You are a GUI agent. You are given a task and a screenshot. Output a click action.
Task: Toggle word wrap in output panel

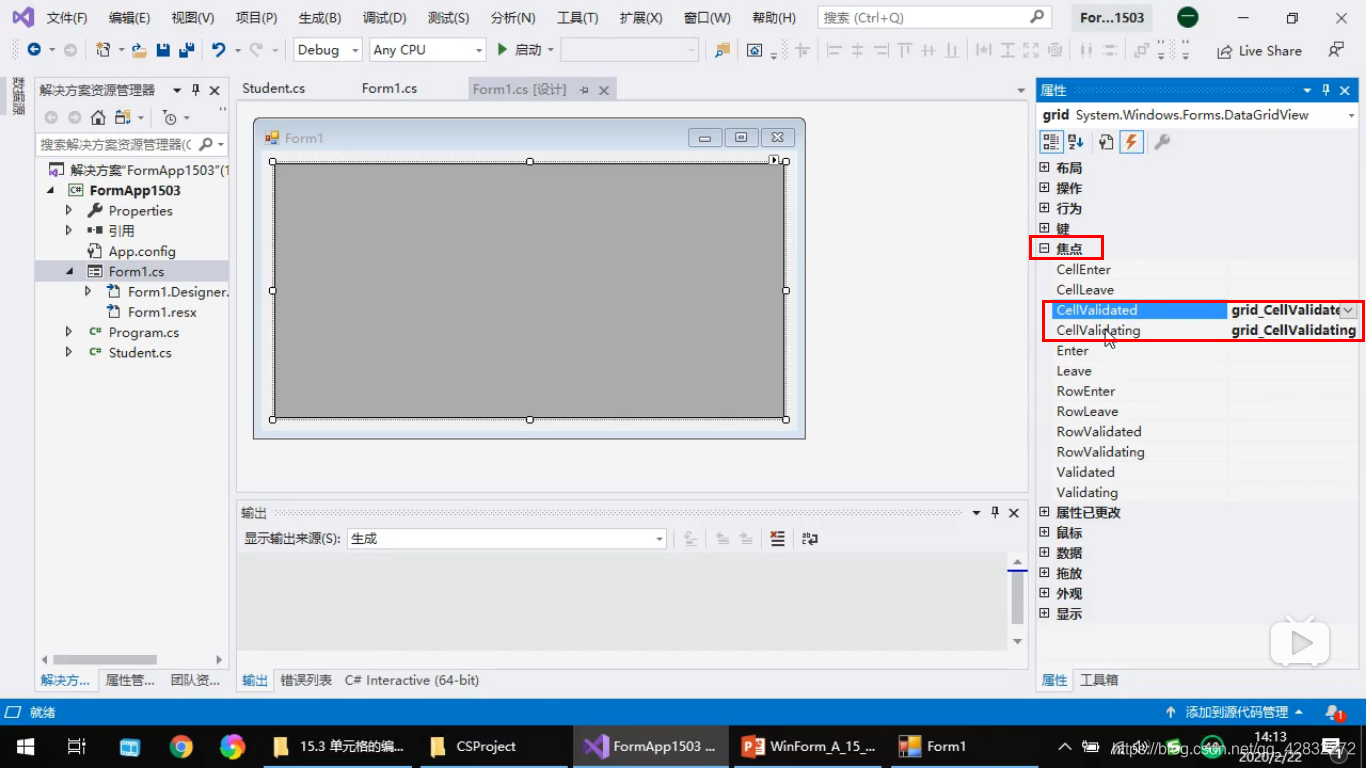tap(810, 539)
